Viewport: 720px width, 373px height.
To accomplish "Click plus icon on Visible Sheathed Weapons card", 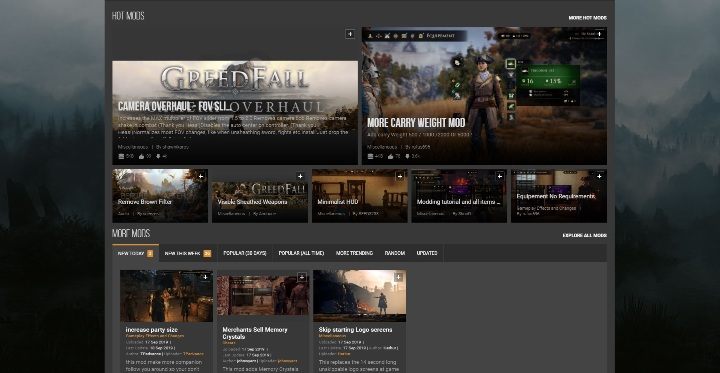I will tap(300, 176).
